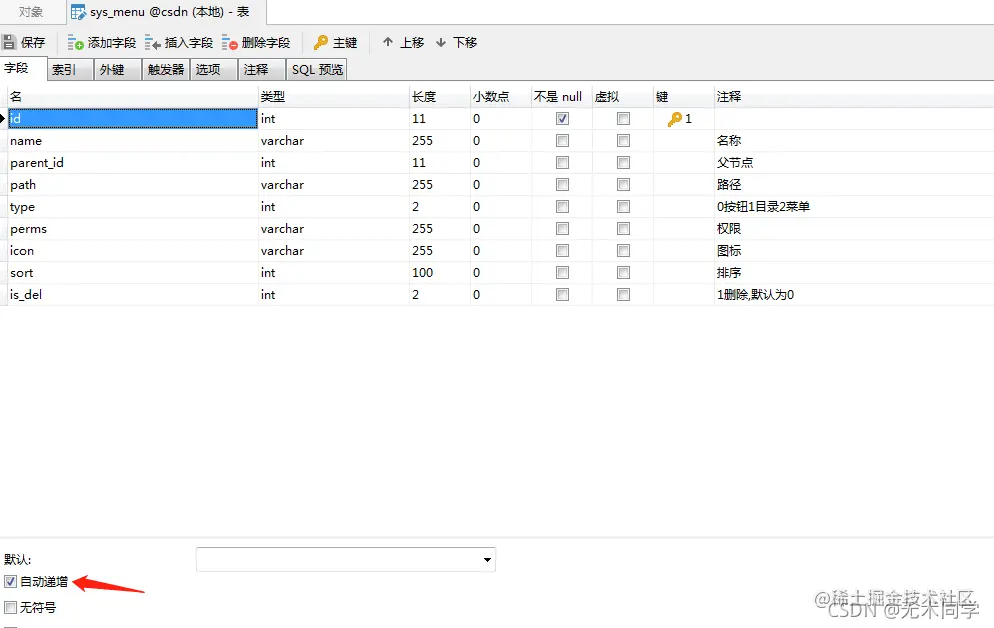
Task: Check 虚拟 checkbox for id row
Action: 624,119
